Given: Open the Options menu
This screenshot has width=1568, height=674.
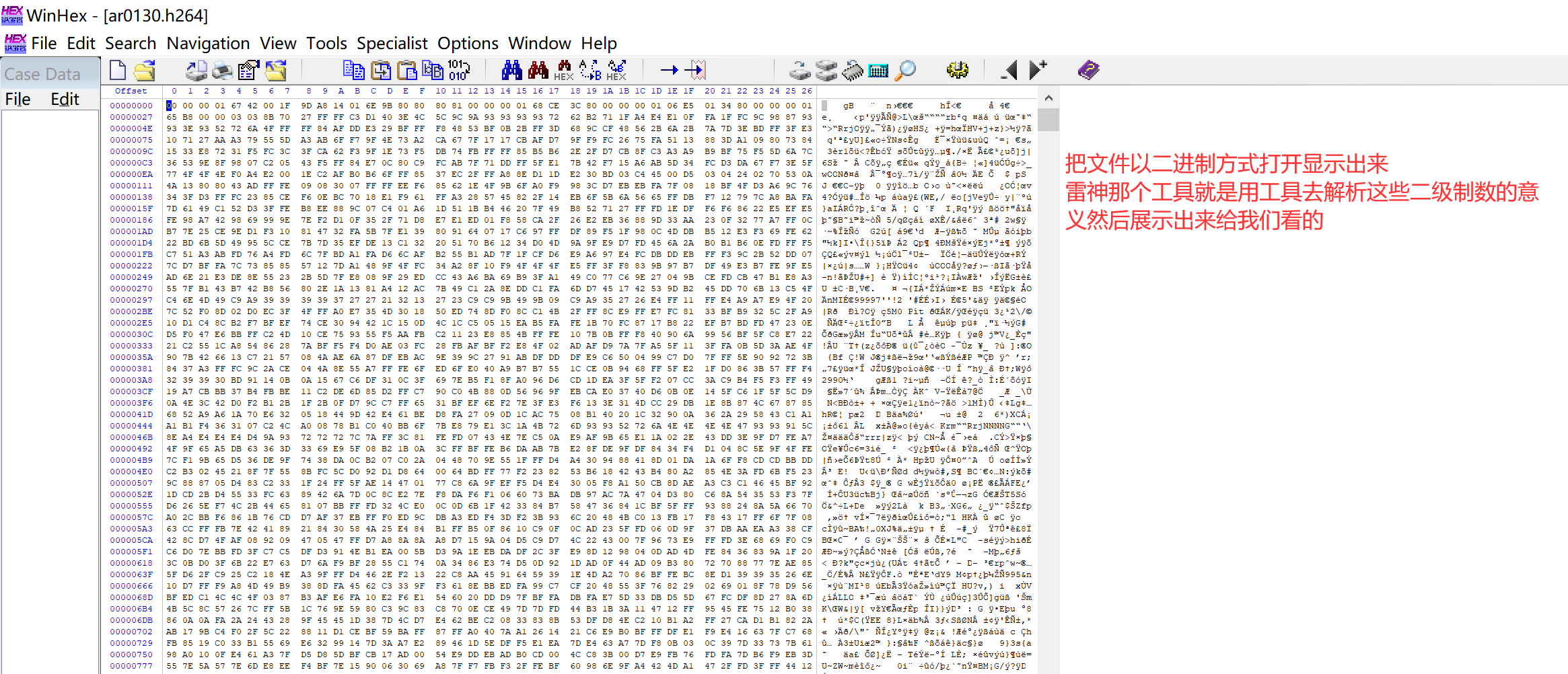Looking at the screenshot, I should point(468,44).
